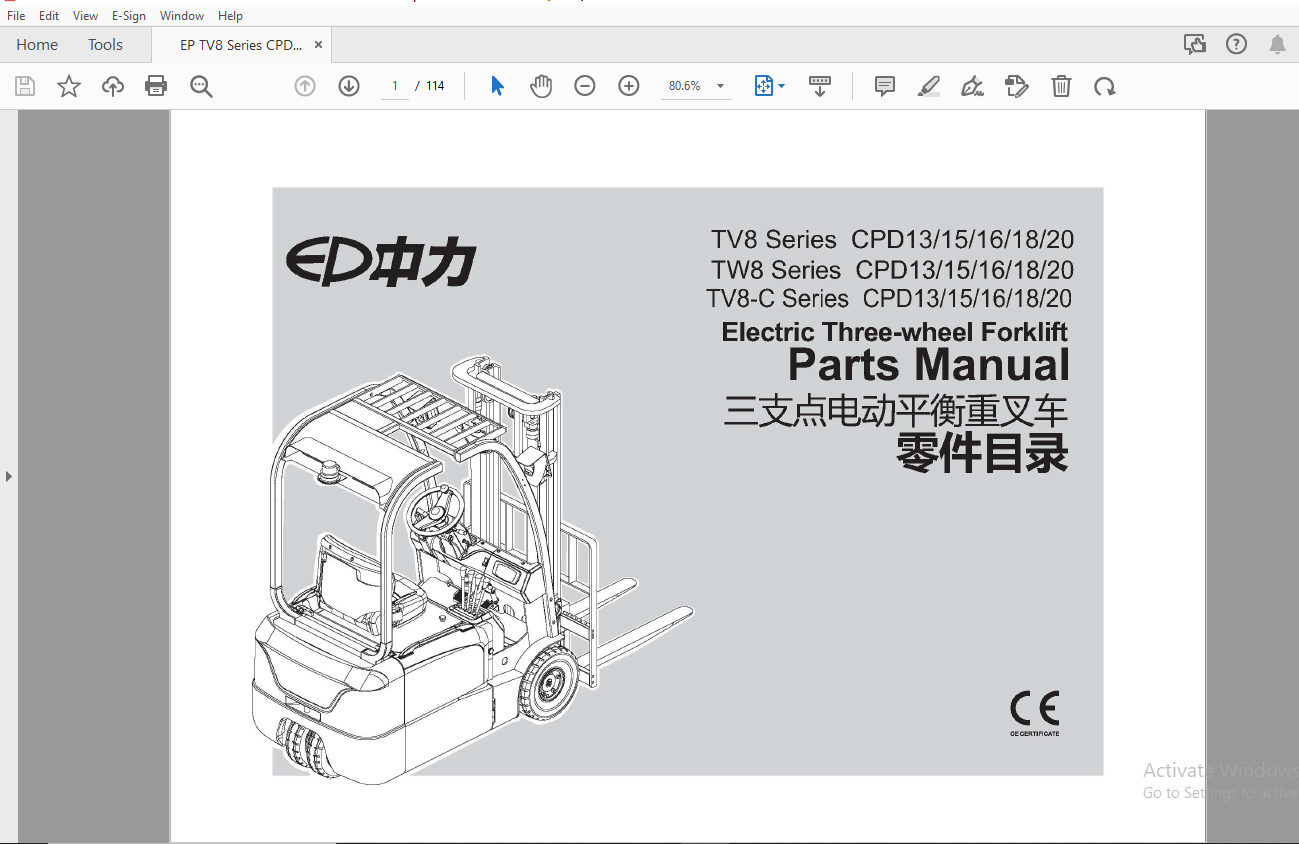Switch to the Home tab

pyautogui.click(x=37, y=45)
